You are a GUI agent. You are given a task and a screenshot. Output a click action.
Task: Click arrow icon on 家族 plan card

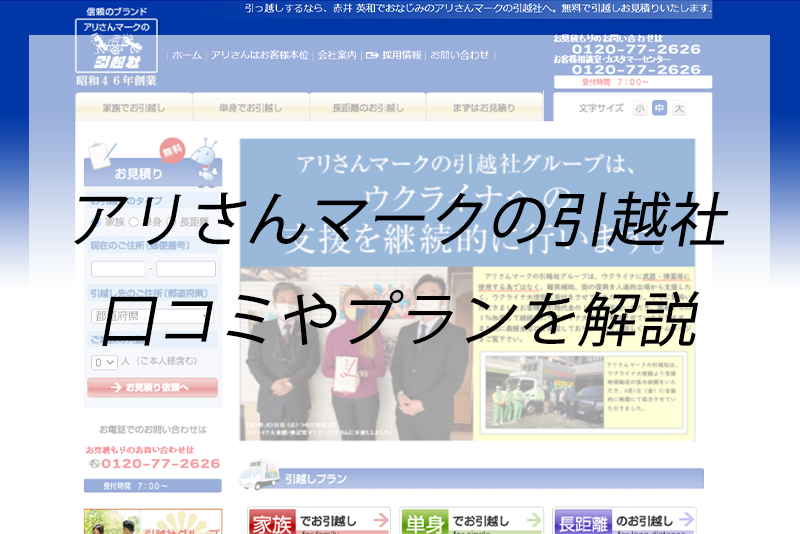click(381, 520)
